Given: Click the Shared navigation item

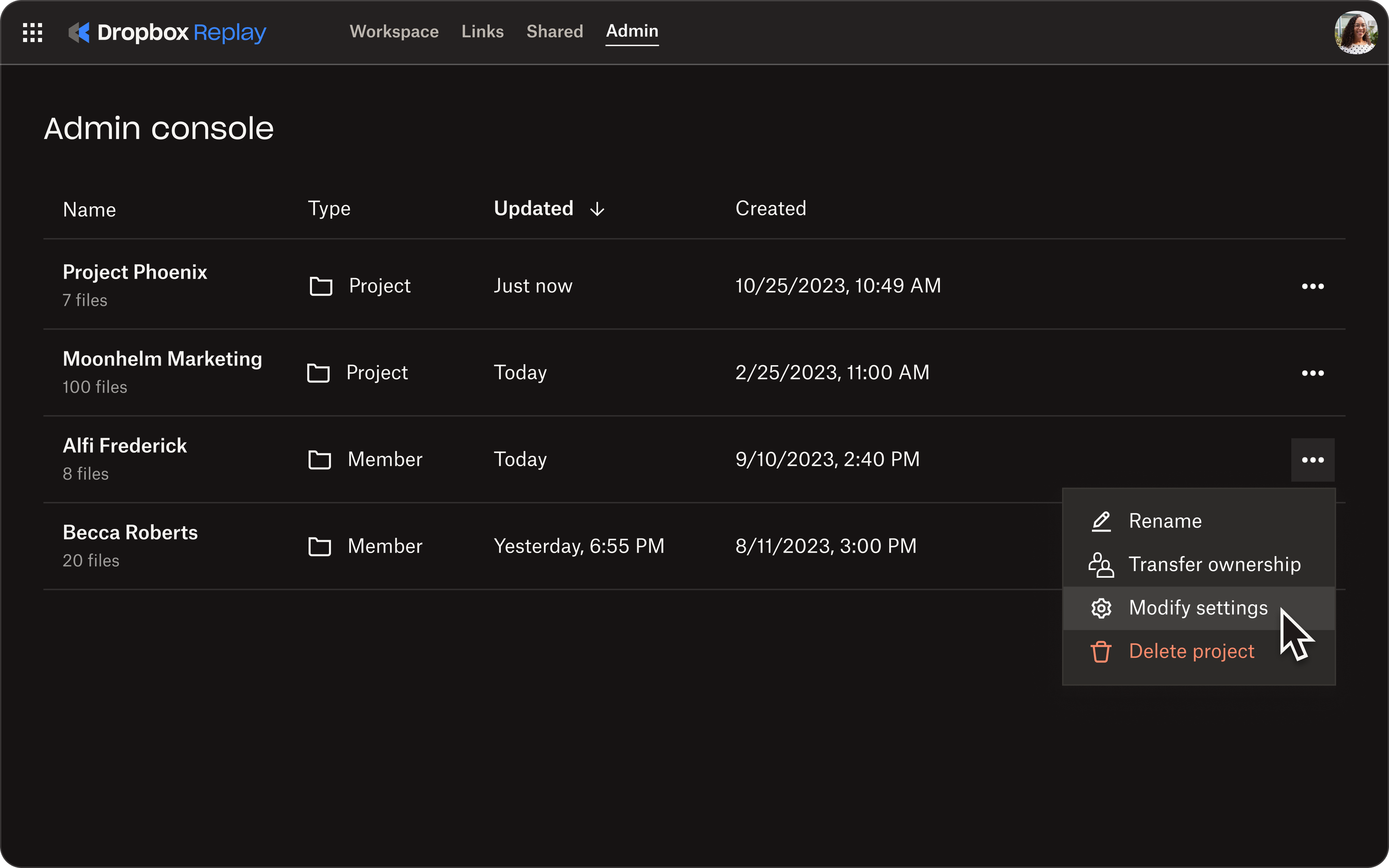Looking at the screenshot, I should 555,31.
